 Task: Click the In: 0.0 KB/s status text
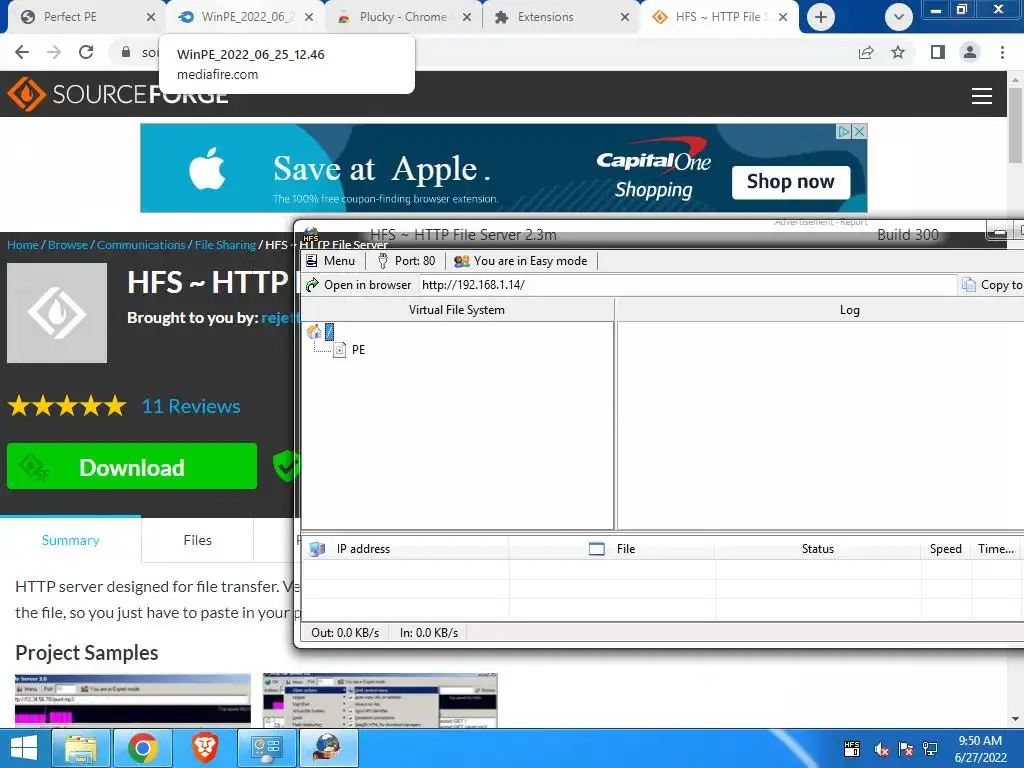tap(428, 633)
